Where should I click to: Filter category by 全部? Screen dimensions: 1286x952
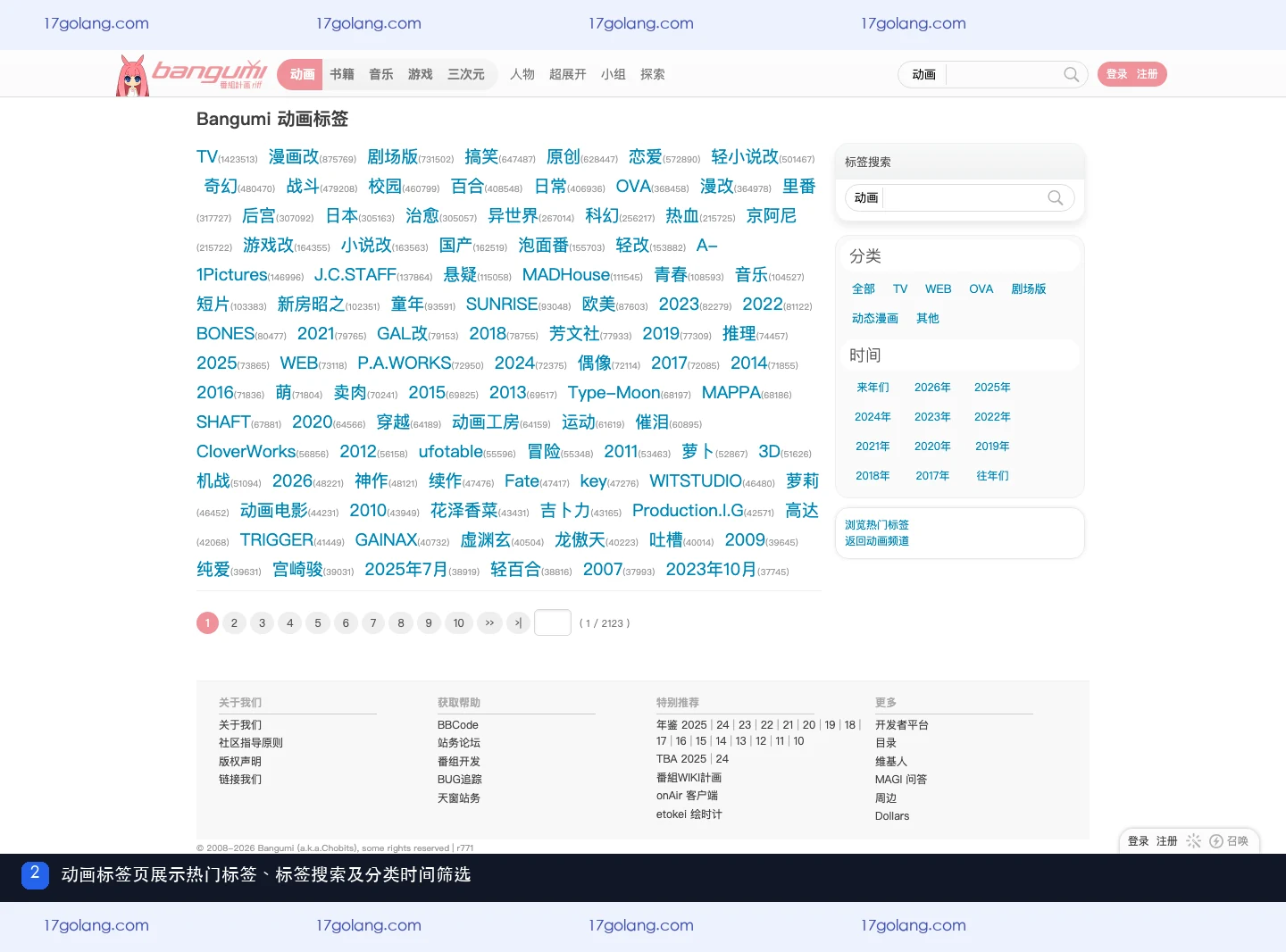[864, 288]
